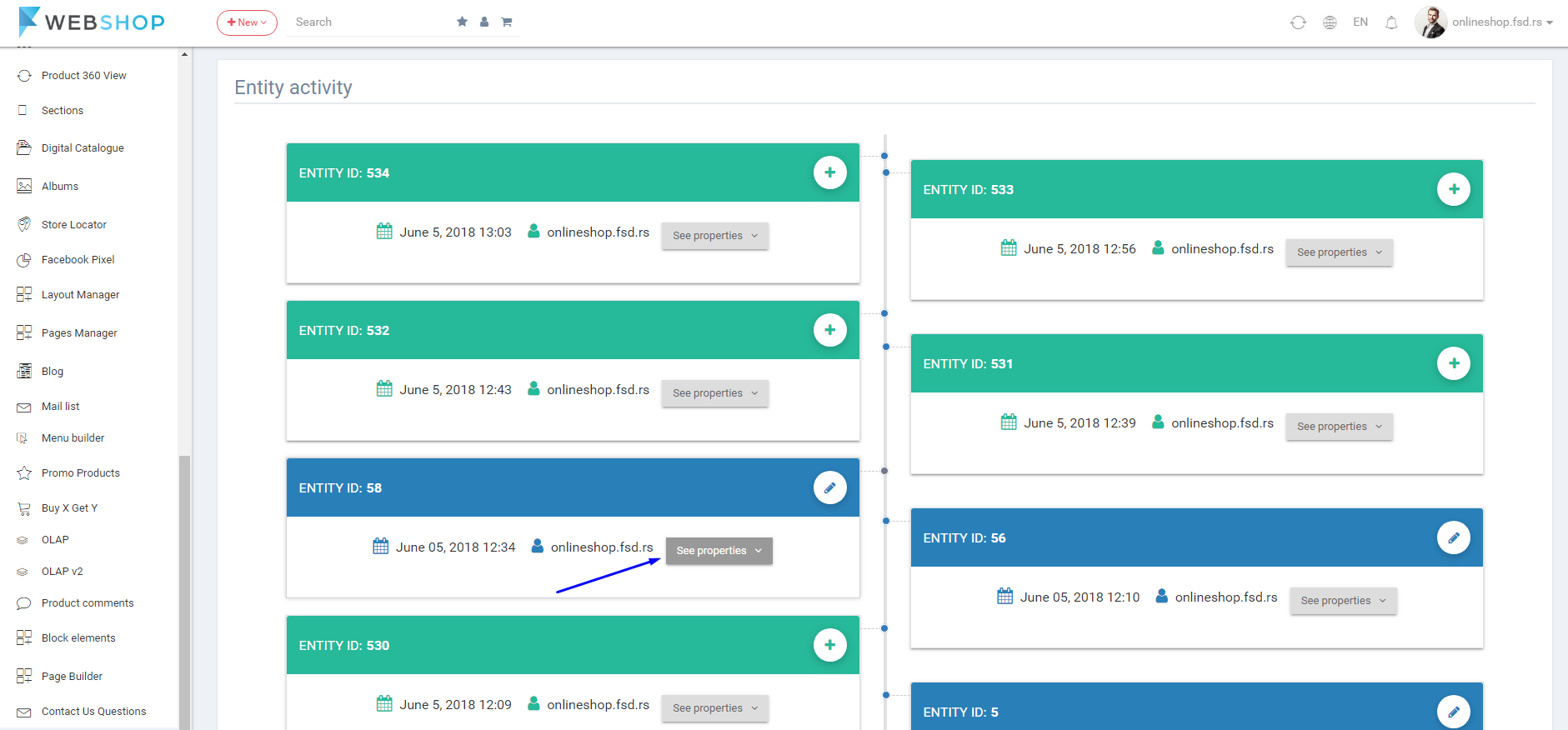This screenshot has width=1568, height=730.
Task: Click timeline marker dot for Entity 56
Action: point(886,521)
